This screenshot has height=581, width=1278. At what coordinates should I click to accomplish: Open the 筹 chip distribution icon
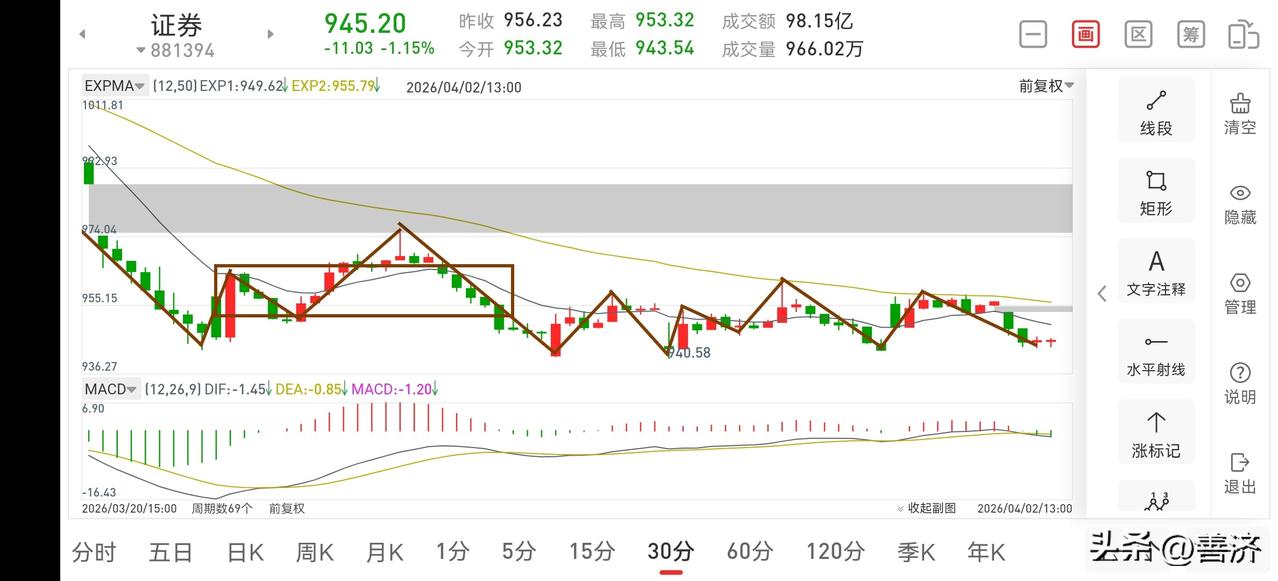(1190, 34)
